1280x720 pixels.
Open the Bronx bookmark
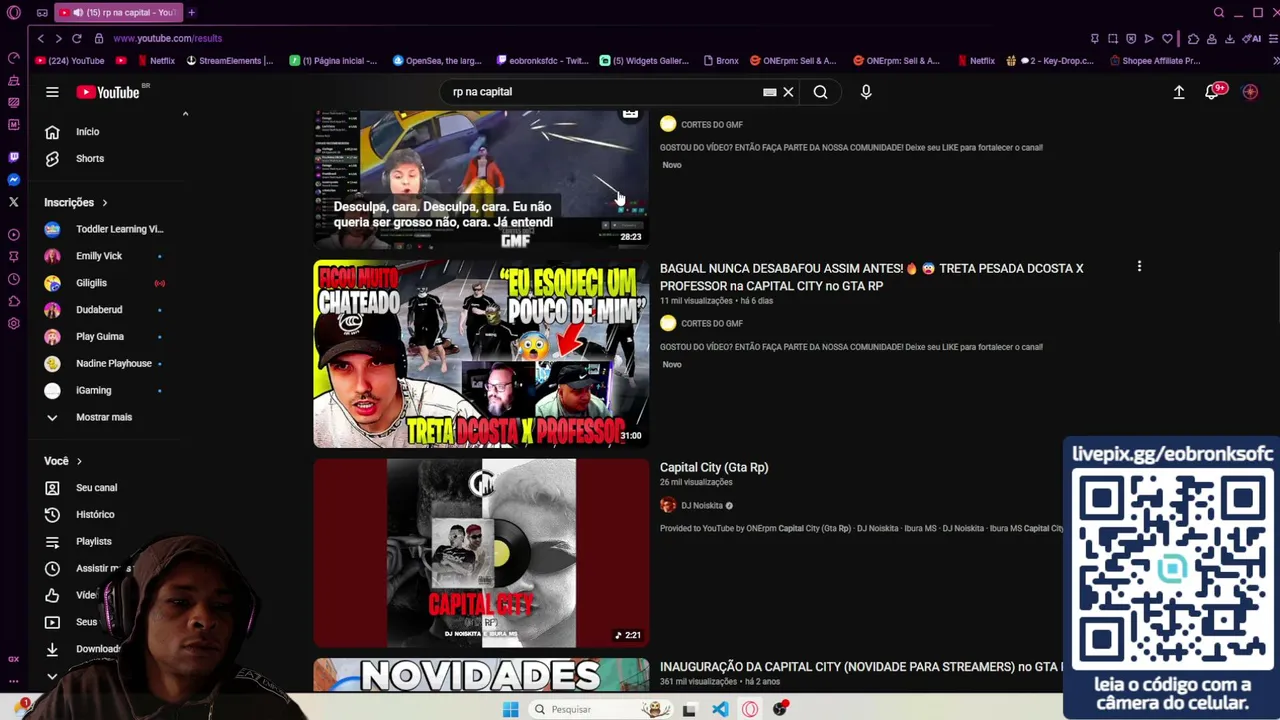pyautogui.click(x=721, y=61)
